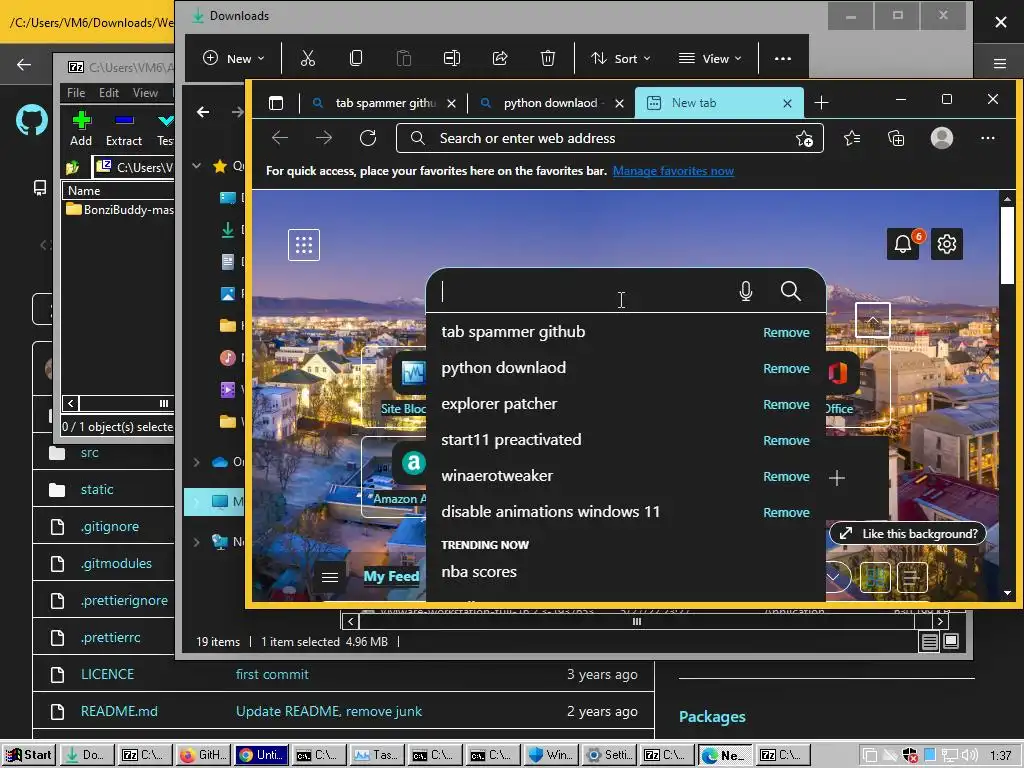Click the Name column header in 7-Zip
This screenshot has width=1024, height=768.
[x=118, y=191]
